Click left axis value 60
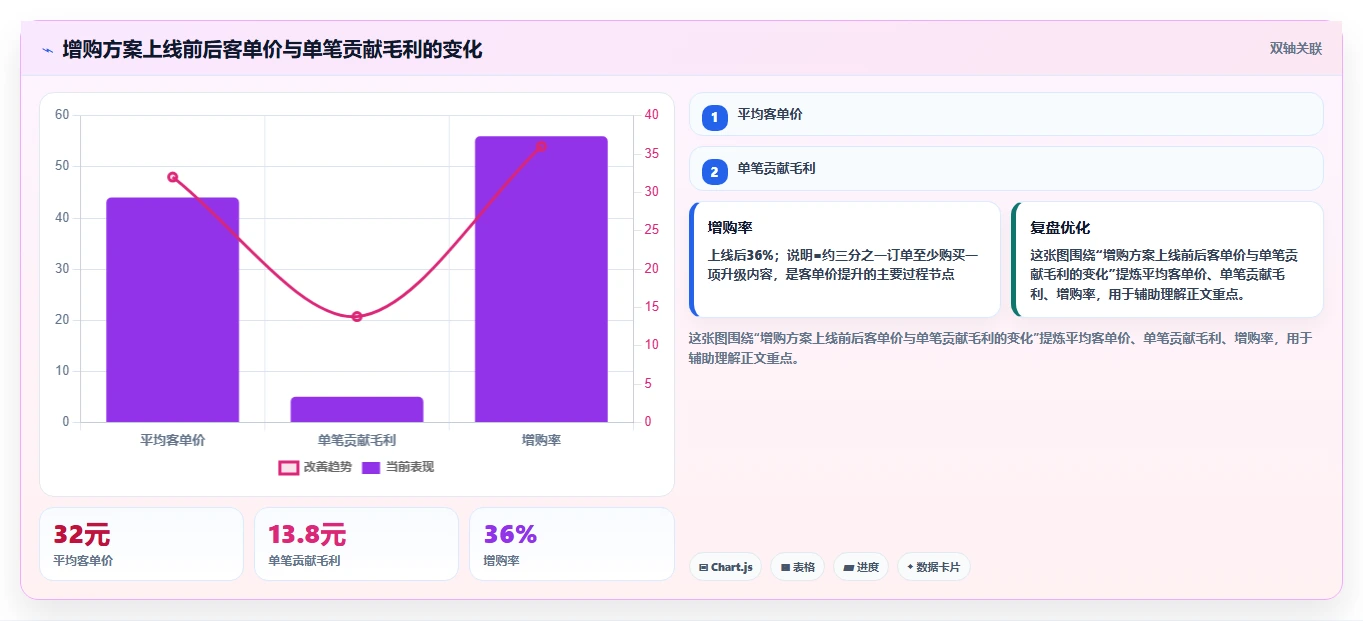Image resolution: width=1363 pixels, height=621 pixels. (x=62, y=115)
